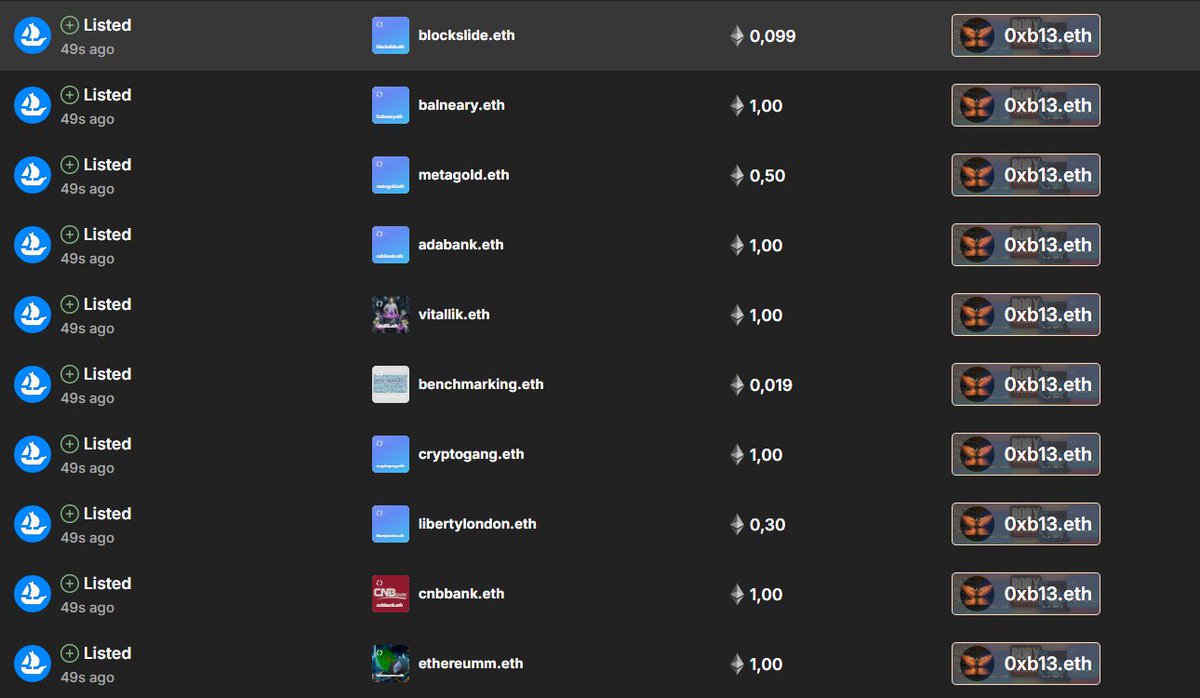1200x698 pixels.
Task: Click the Ethereum icon beside price 0,30
Action: tap(737, 524)
